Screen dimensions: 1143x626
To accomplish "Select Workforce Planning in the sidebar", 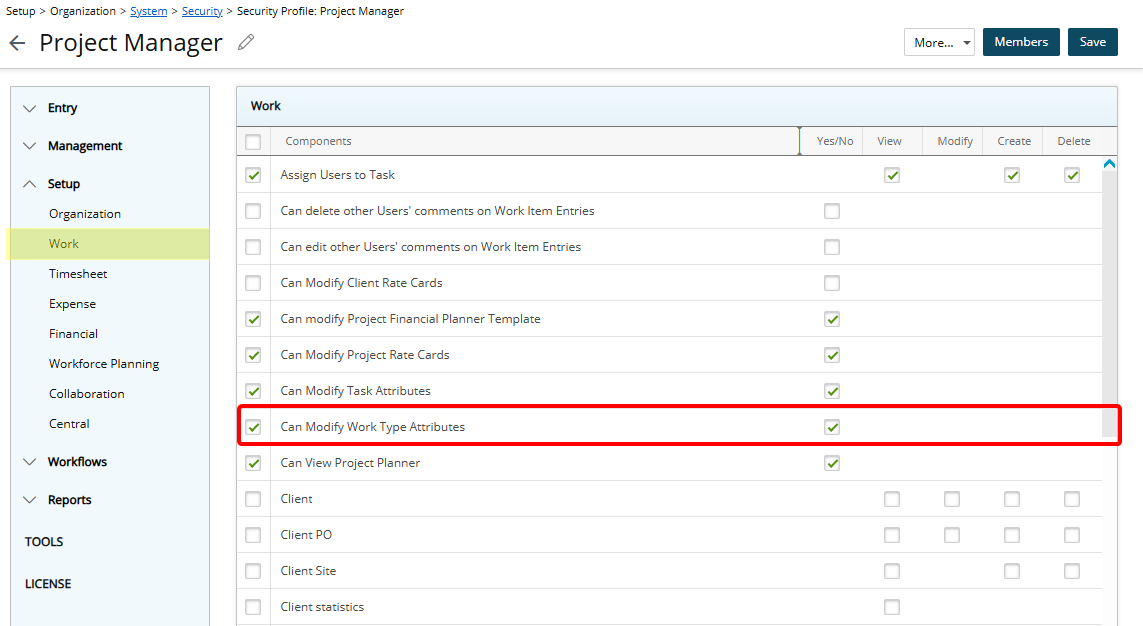I will (x=103, y=363).
